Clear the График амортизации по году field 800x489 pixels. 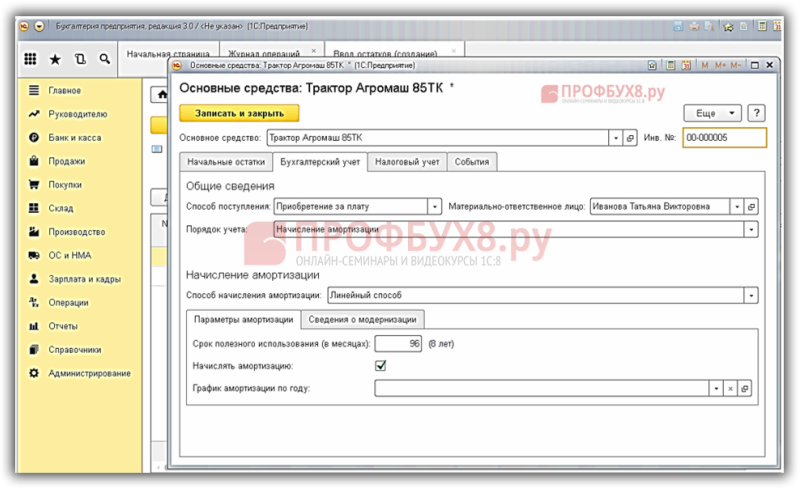(731, 388)
